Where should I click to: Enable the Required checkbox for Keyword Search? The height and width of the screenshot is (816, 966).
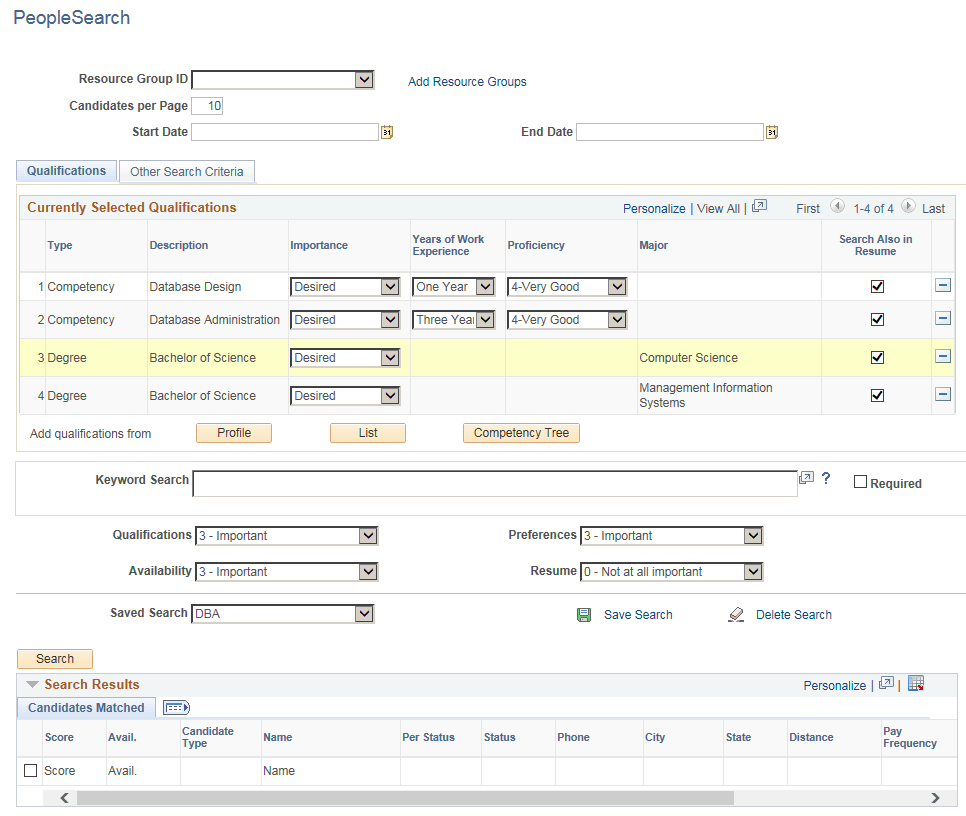(860, 481)
